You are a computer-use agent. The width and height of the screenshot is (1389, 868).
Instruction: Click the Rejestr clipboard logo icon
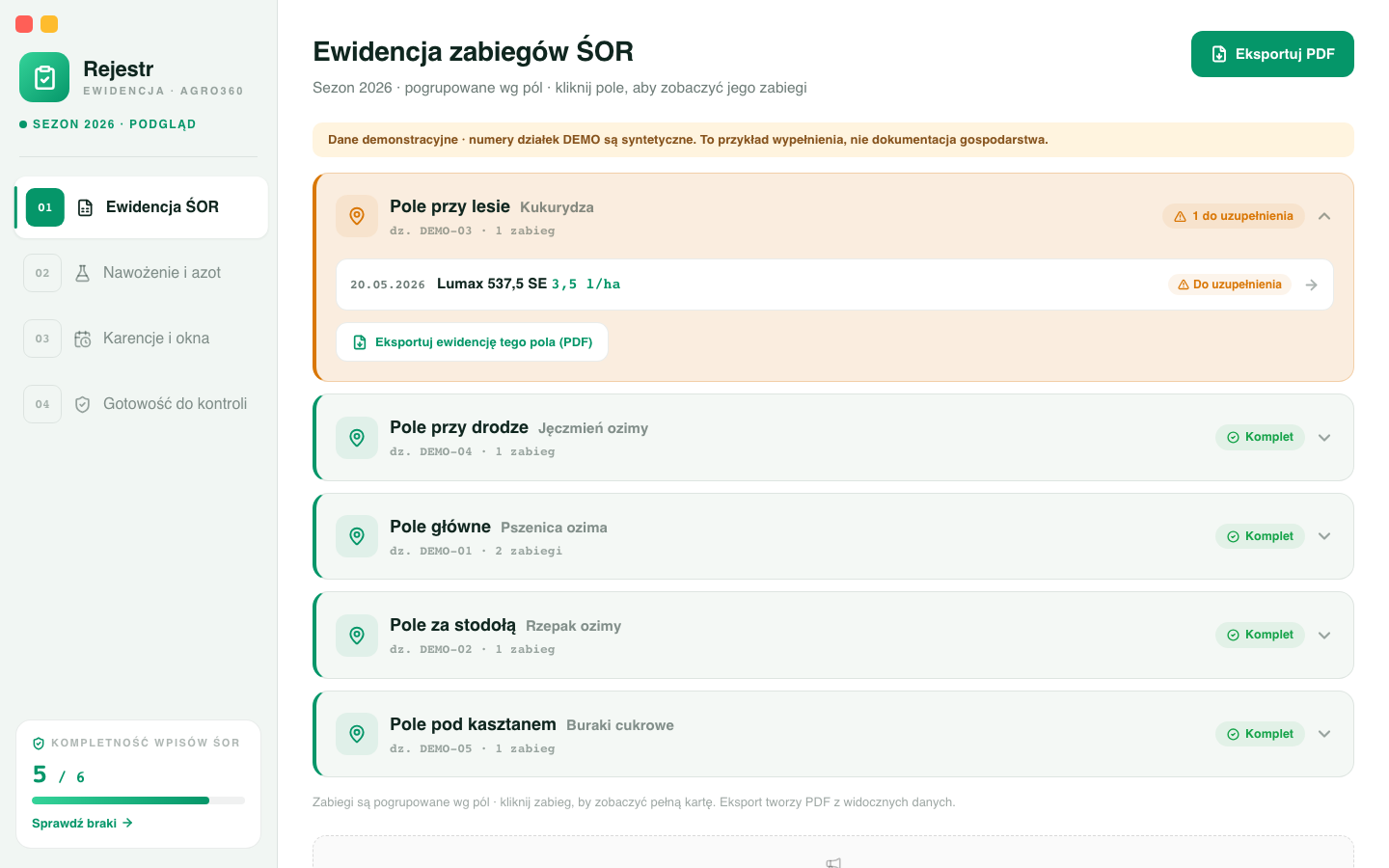44,77
